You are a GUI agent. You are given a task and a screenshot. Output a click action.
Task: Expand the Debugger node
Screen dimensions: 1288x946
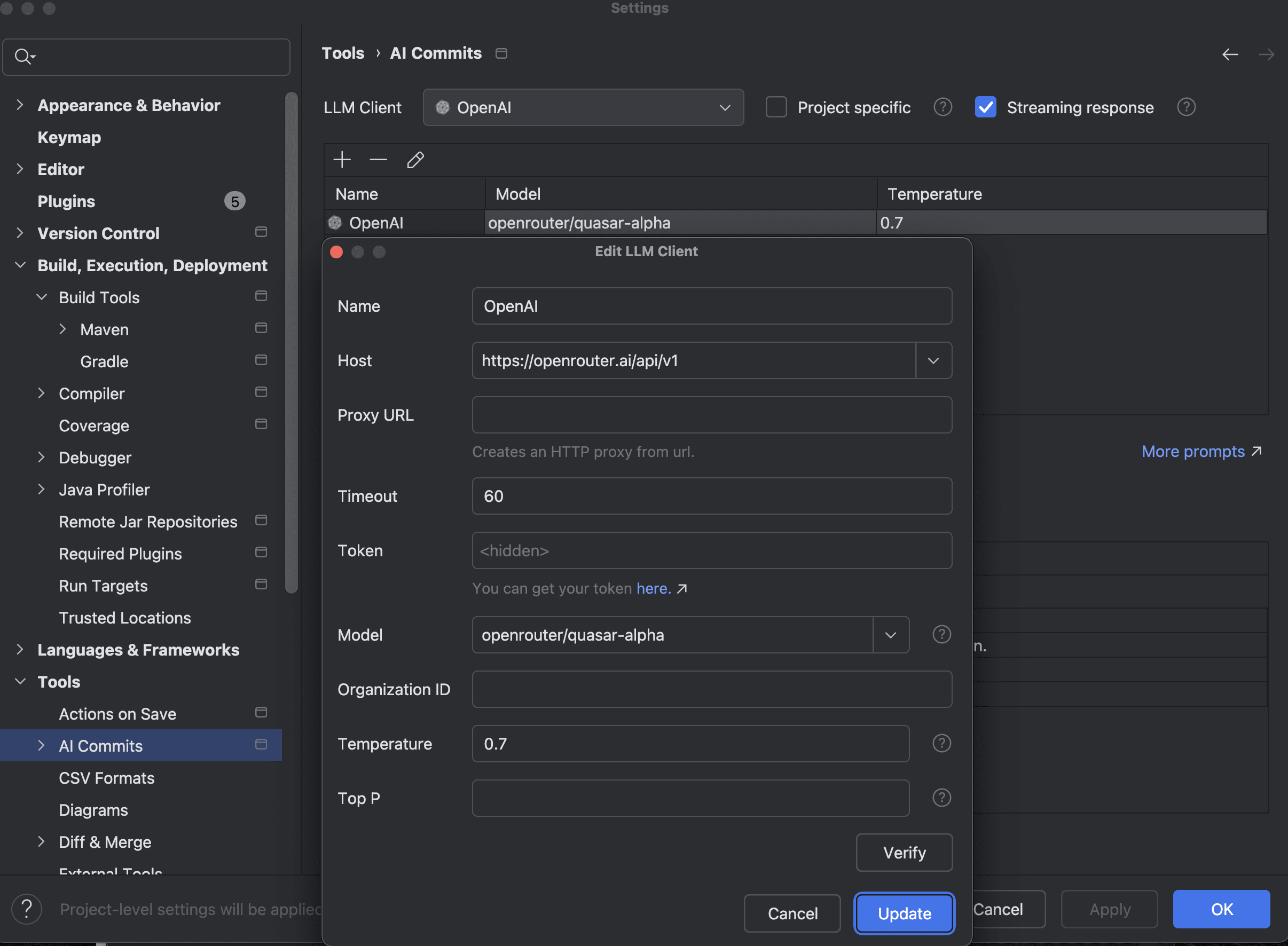[x=41, y=458]
